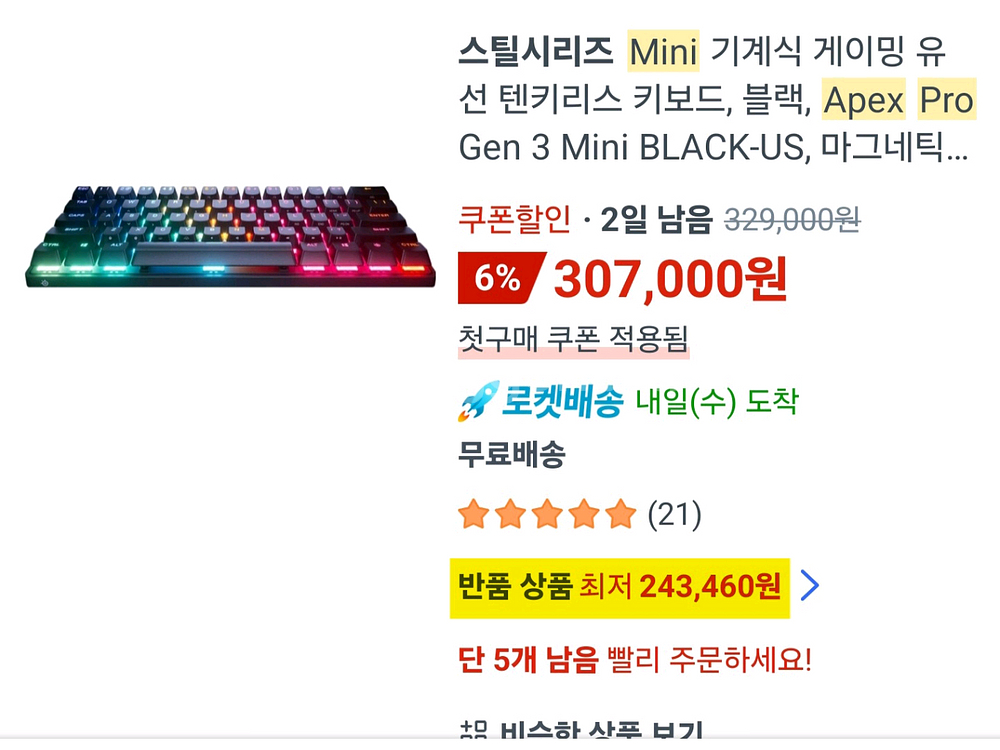Screen dimensions: 1000x750
Task: Click the red 쿠폰할인 label
Action: (x=514, y=219)
